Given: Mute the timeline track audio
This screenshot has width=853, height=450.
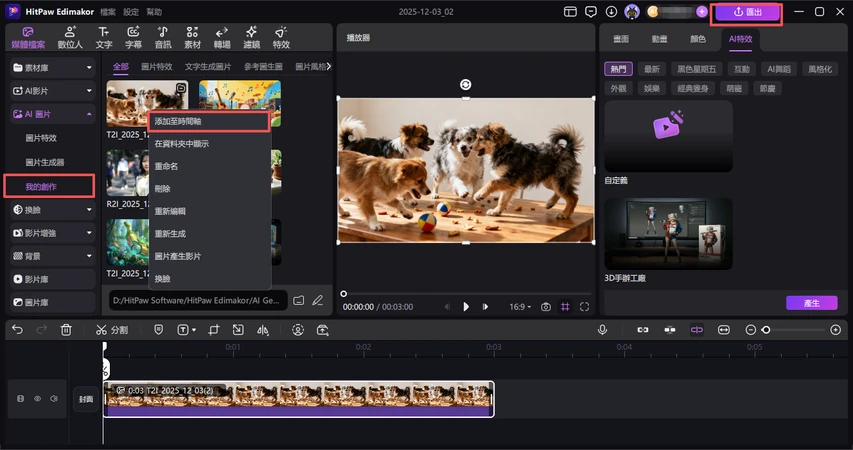Looking at the screenshot, I should tap(53, 398).
